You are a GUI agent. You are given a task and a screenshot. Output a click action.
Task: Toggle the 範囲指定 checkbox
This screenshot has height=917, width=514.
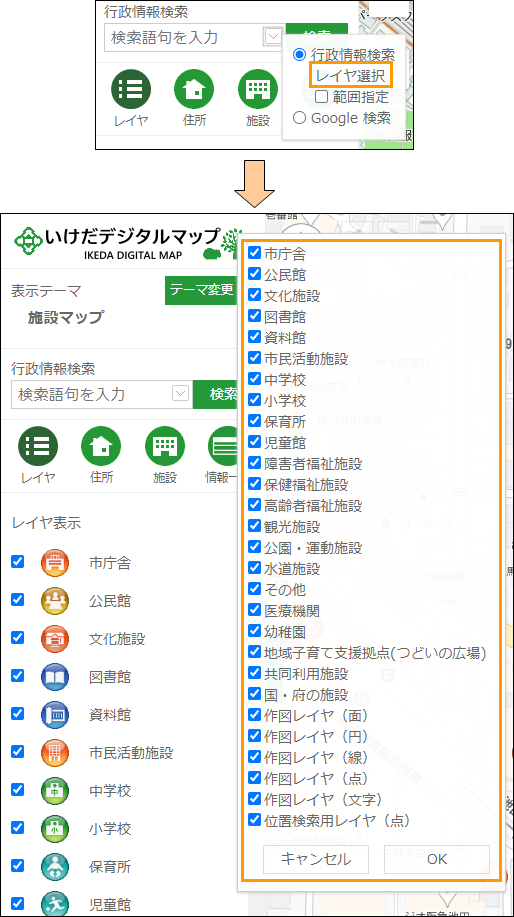[321, 96]
